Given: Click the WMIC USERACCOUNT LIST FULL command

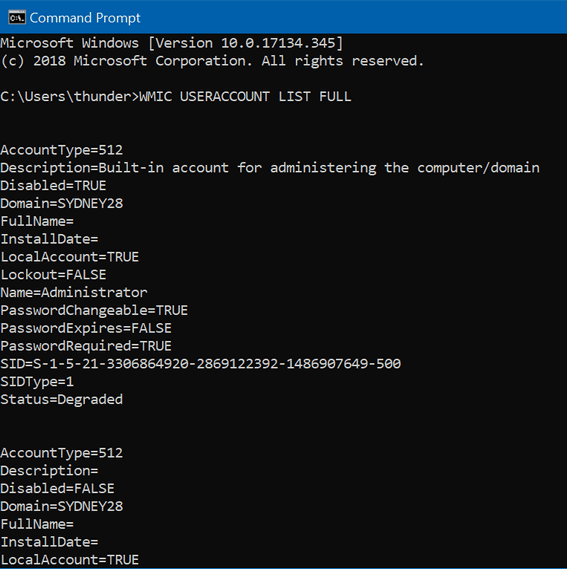Looking at the screenshot, I should [245, 97].
